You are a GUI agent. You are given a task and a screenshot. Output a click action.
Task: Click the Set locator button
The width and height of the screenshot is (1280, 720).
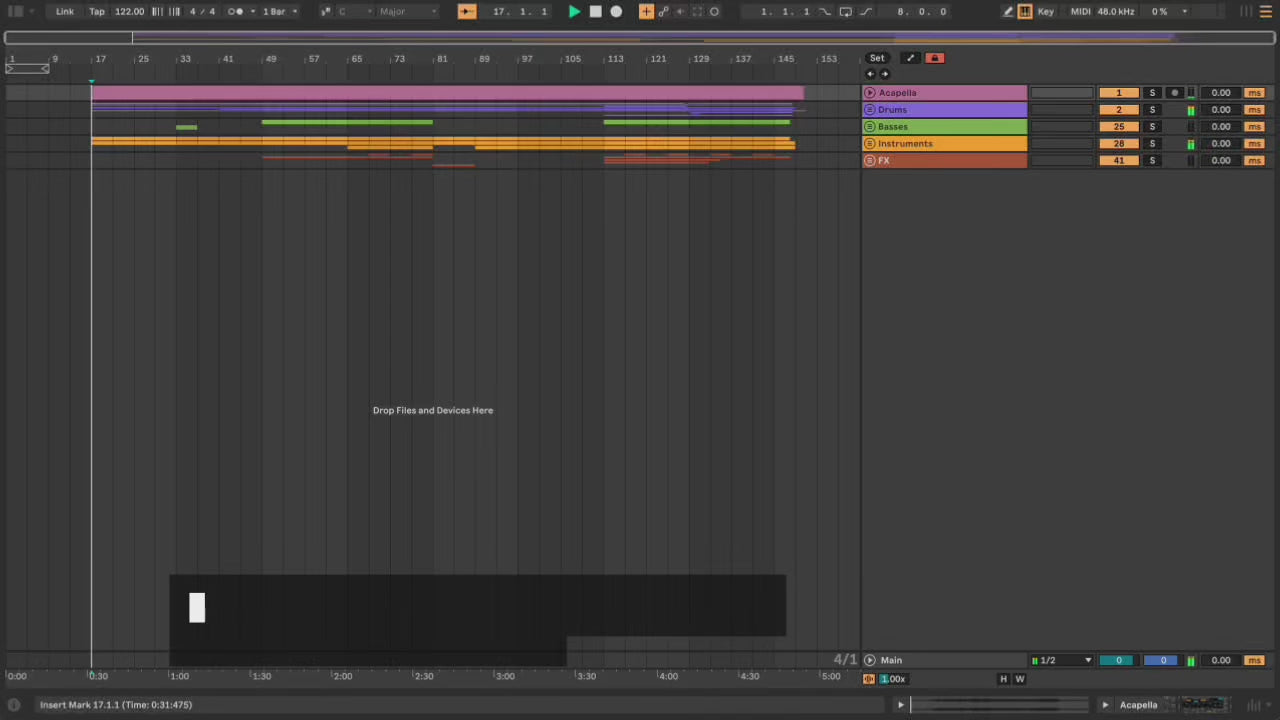pyautogui.click(x=877, y=58)
